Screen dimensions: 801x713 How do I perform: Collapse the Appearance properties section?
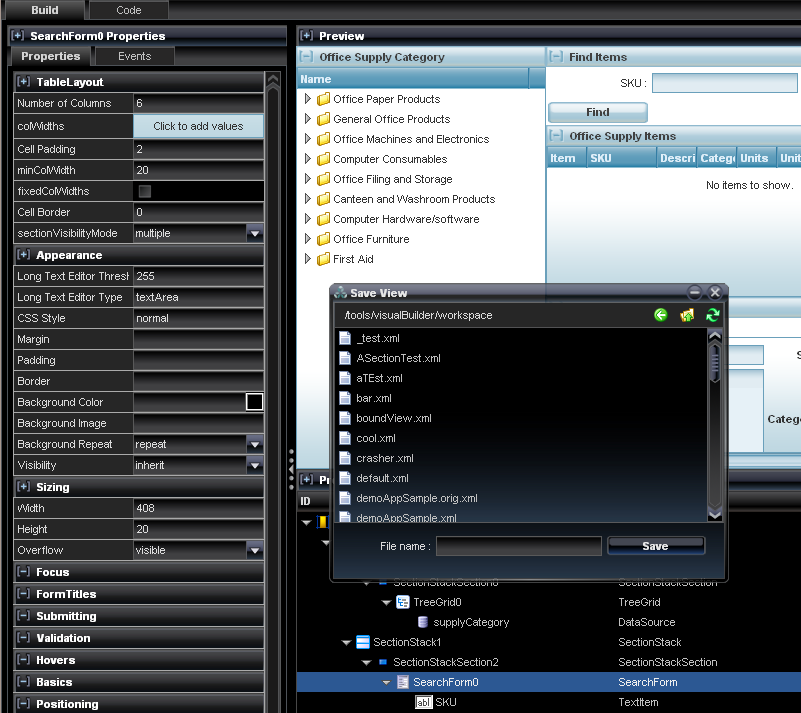(22, 254)
